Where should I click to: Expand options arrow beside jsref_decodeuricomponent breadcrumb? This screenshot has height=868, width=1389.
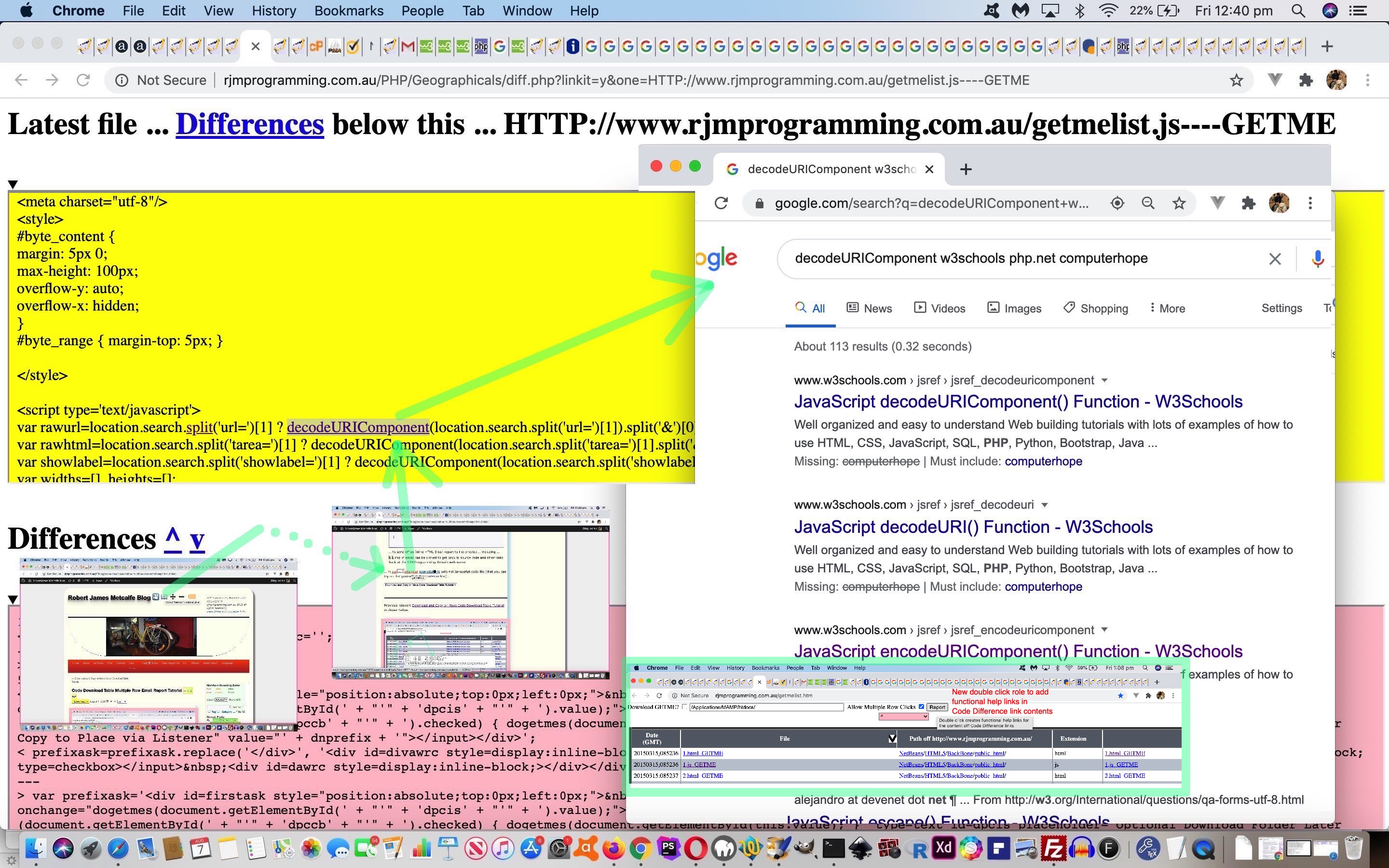[x=1104, y=380]
